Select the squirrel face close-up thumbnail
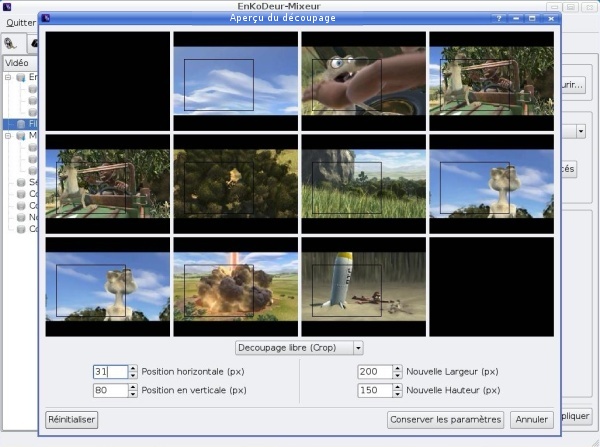Viewport: 600px width, 447px height. tap(364, 81)
